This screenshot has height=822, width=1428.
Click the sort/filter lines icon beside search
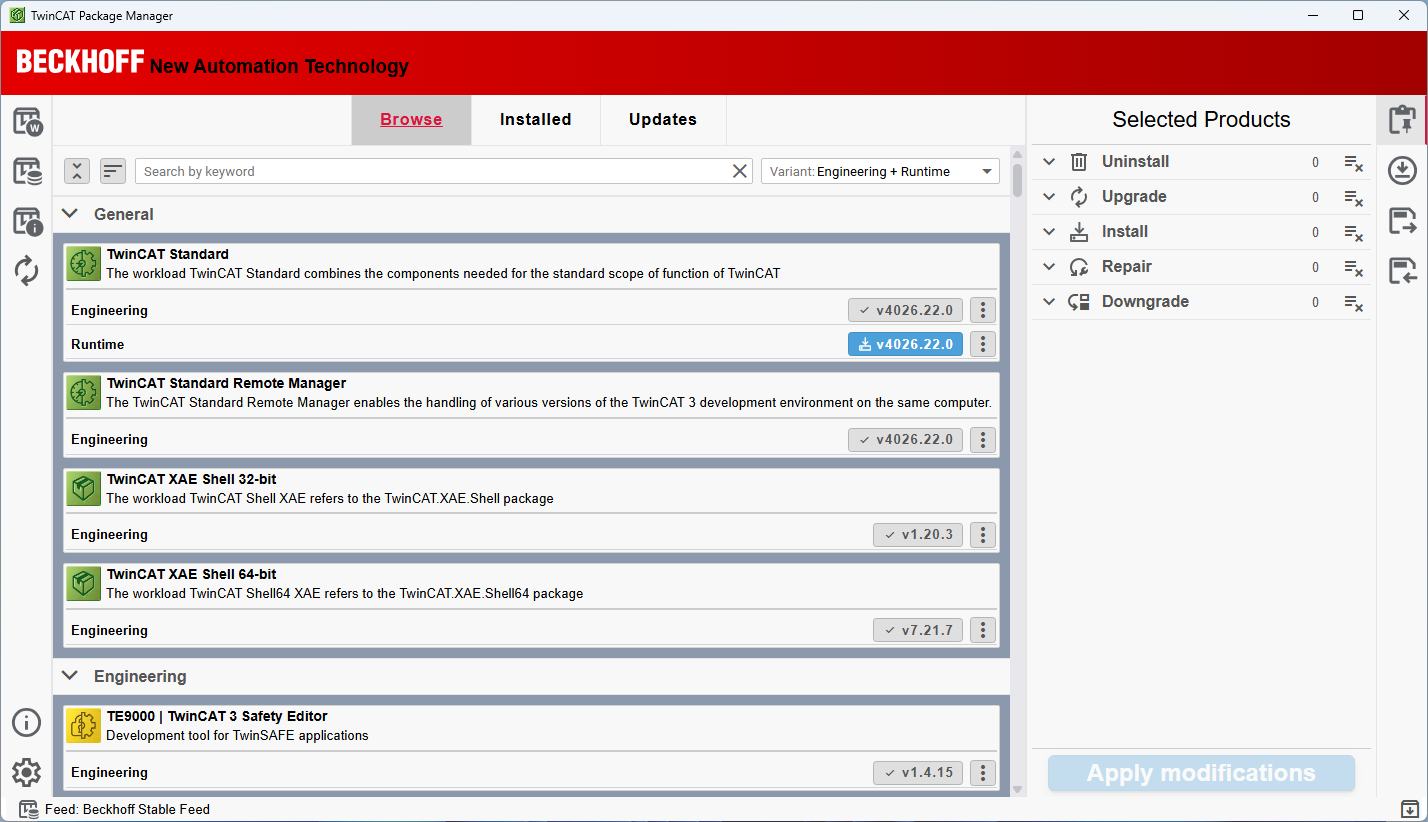113,171
